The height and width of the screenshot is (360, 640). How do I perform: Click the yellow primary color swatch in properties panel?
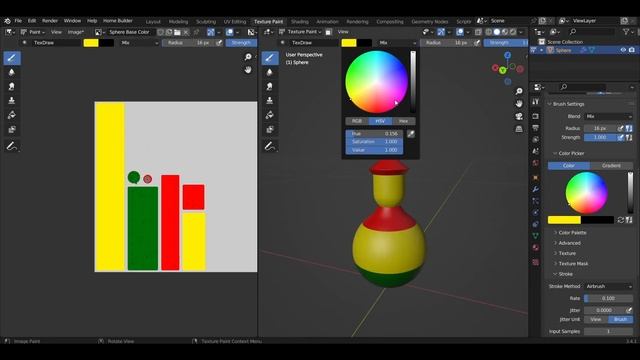tap(564, 220)
